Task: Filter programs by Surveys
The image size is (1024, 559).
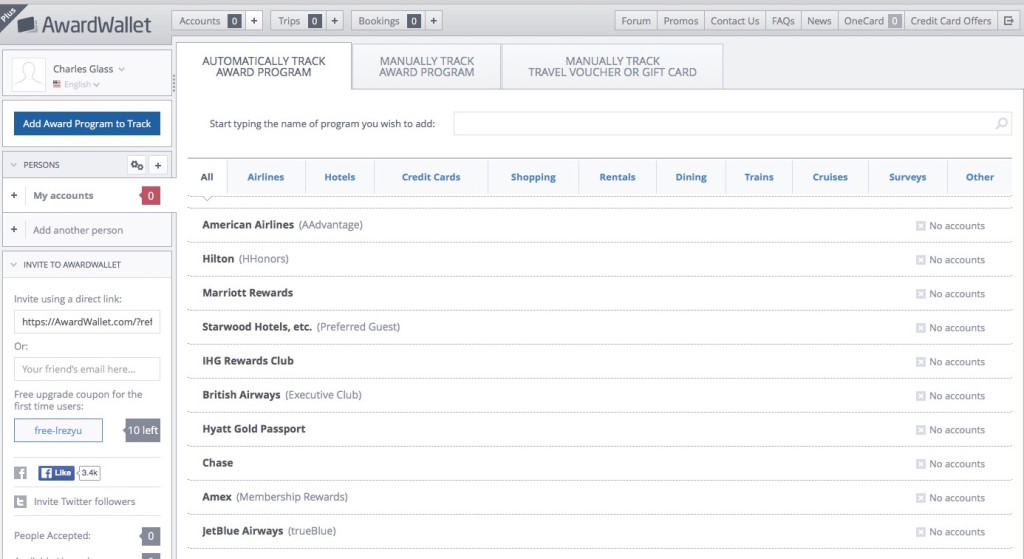Action: 907,177
